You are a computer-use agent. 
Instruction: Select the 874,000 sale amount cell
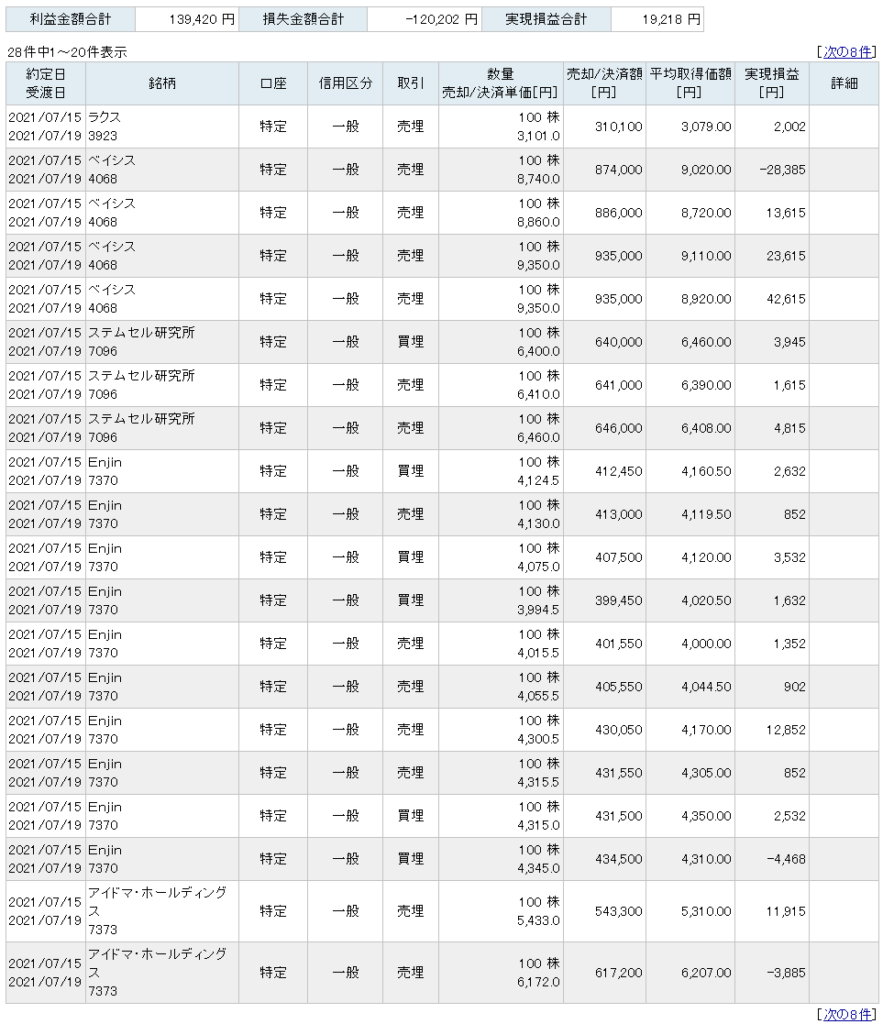tap(604, 170)
